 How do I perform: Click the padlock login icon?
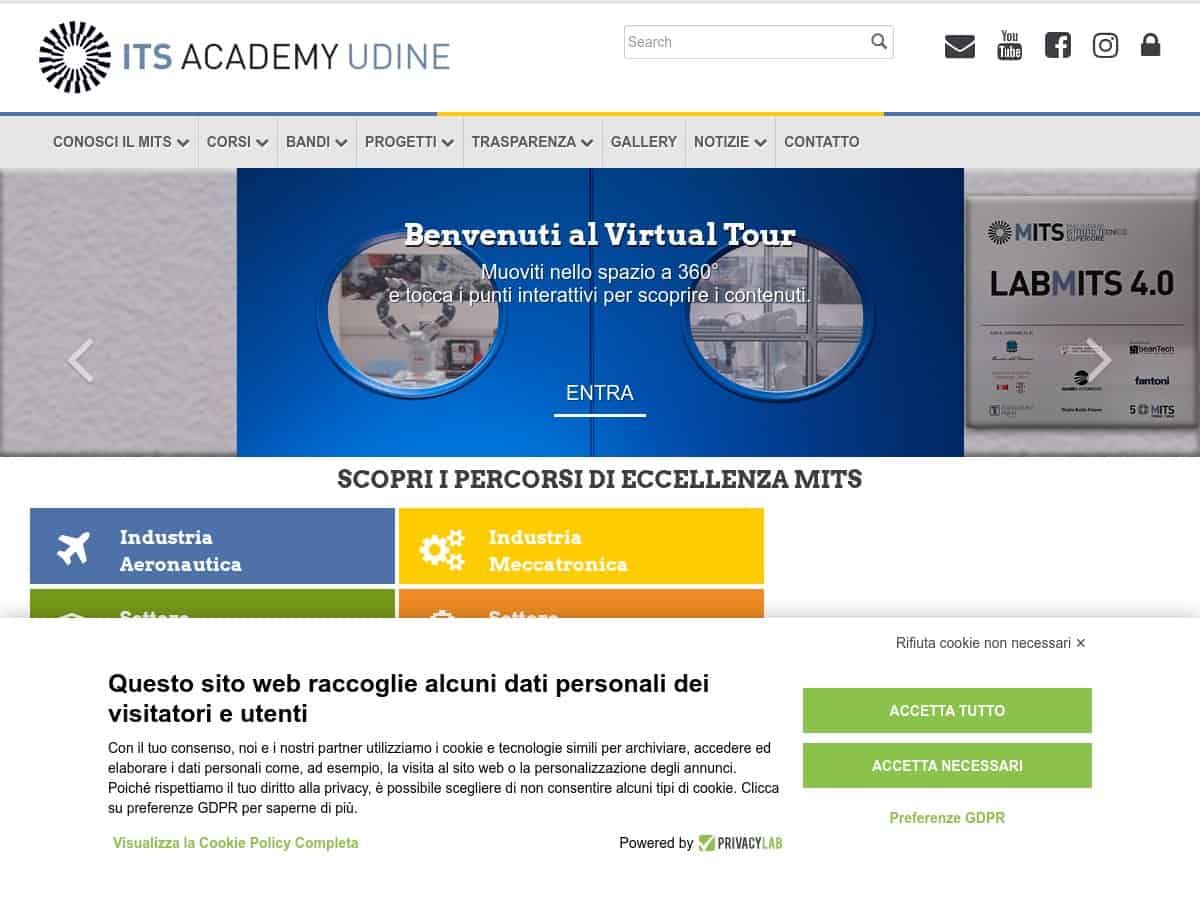(1151, 45)
